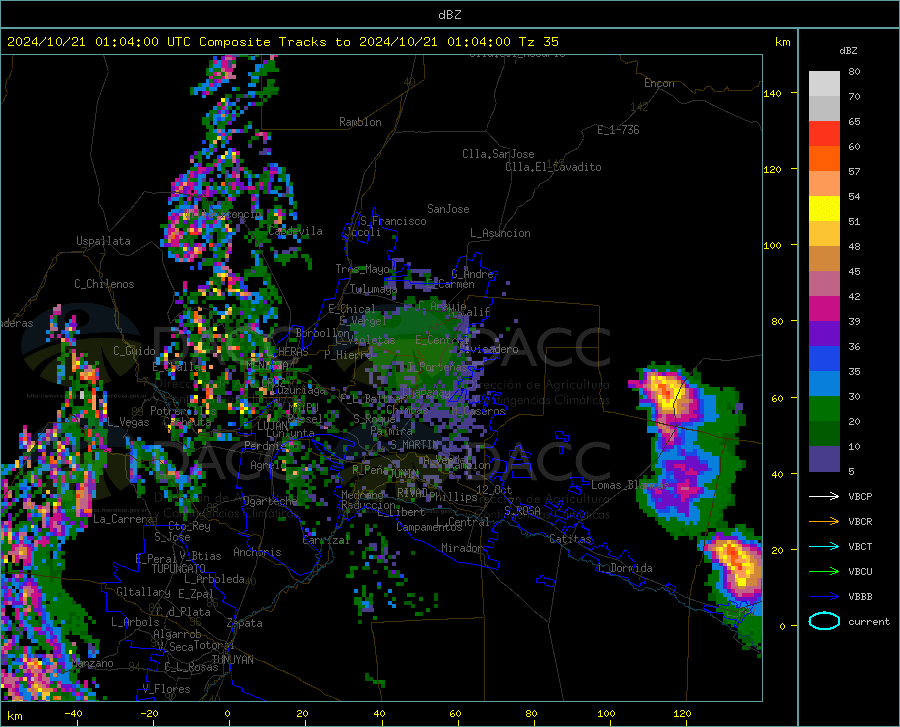Screen dimensions: 900x727
Task: Click the C_Chilenos label
Action: pyautogui.click(x=104, y=284)
